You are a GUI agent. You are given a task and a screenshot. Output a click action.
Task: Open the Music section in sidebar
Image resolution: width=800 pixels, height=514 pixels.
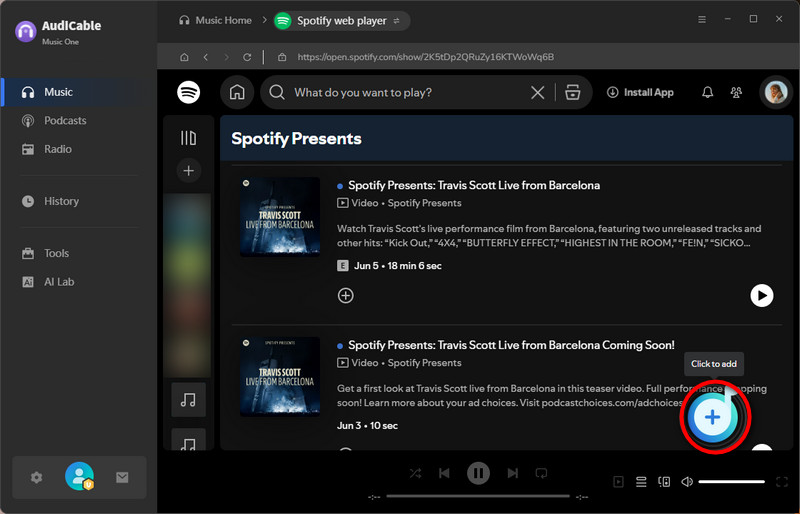(79, 92)
